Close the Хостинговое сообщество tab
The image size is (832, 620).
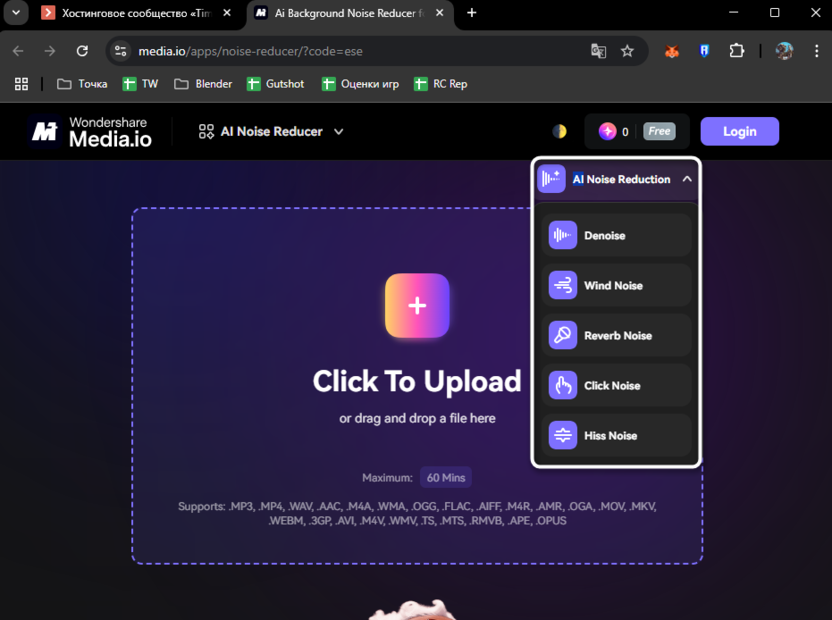(227, 13)
